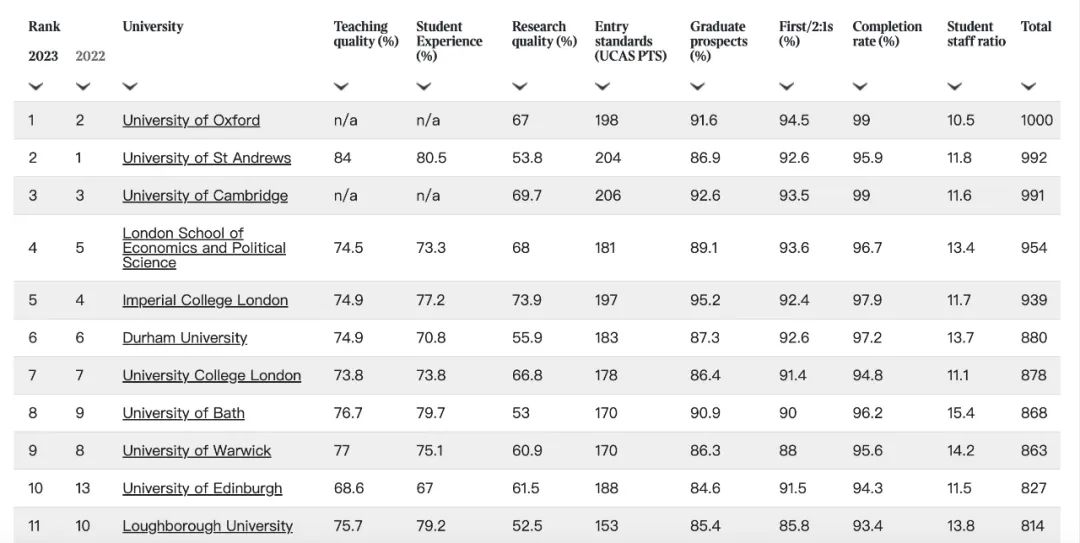The width and height of the screenshot is (1080, 543).
Task: Click sort chevron under University column
Action: point(130,87)
